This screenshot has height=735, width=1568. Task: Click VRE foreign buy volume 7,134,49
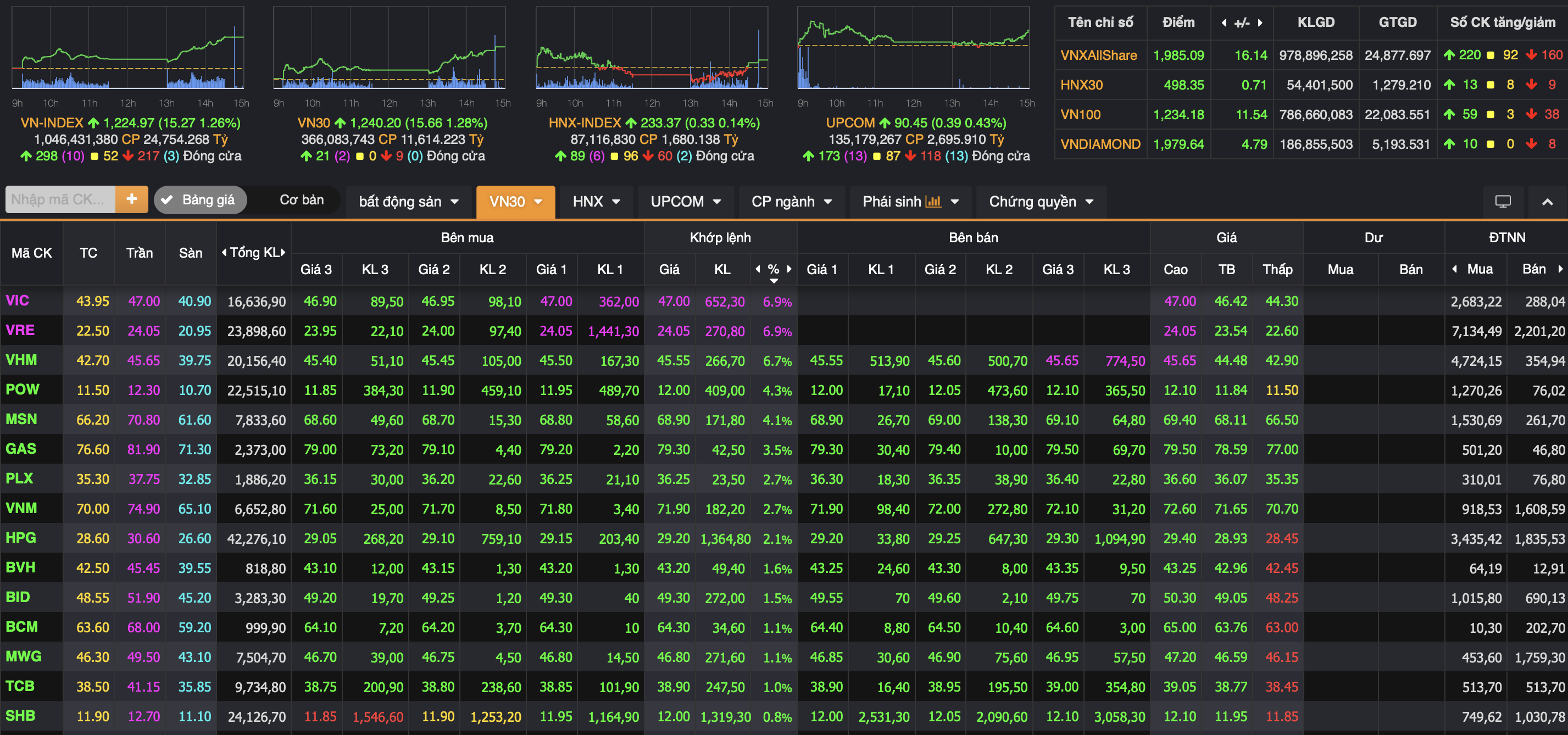coord(1476,332)
